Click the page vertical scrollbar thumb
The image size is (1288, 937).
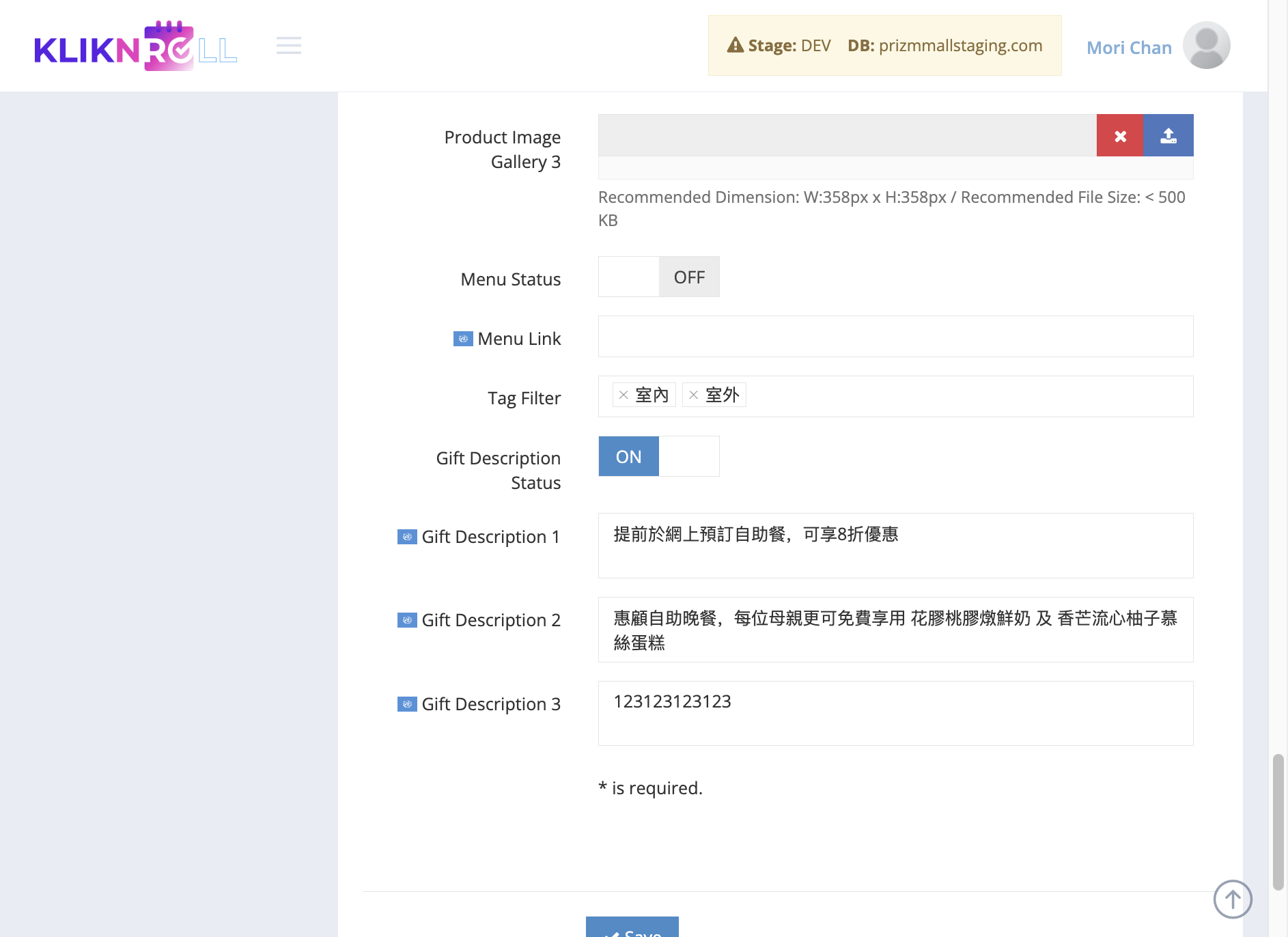click(1278, 822)
